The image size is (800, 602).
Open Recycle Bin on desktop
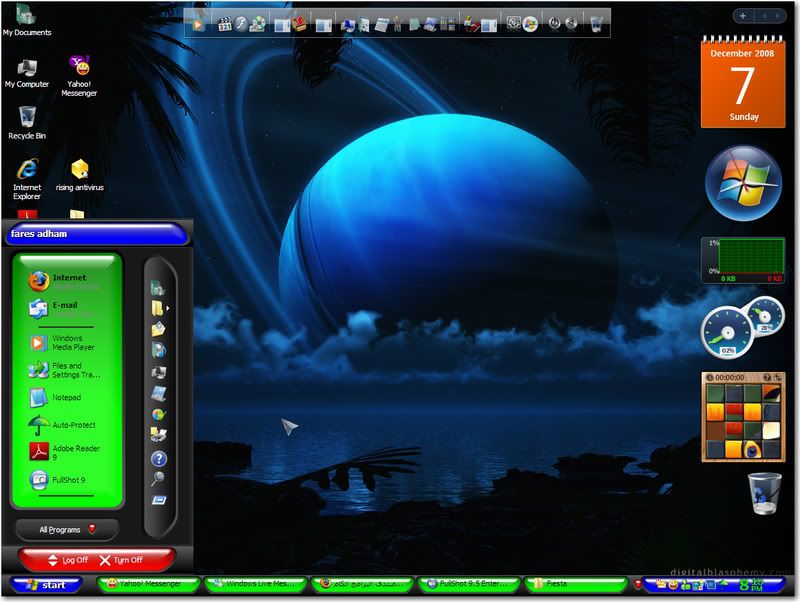(x=27, y=118)
